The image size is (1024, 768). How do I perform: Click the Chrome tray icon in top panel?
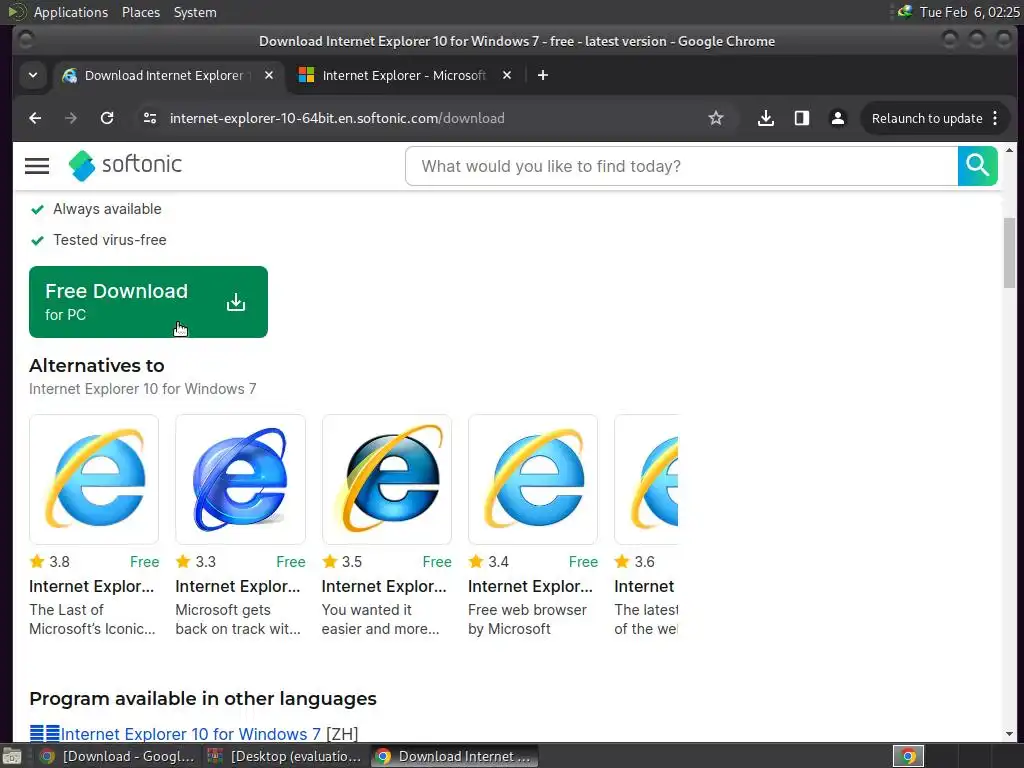click(x=904, y=12)
